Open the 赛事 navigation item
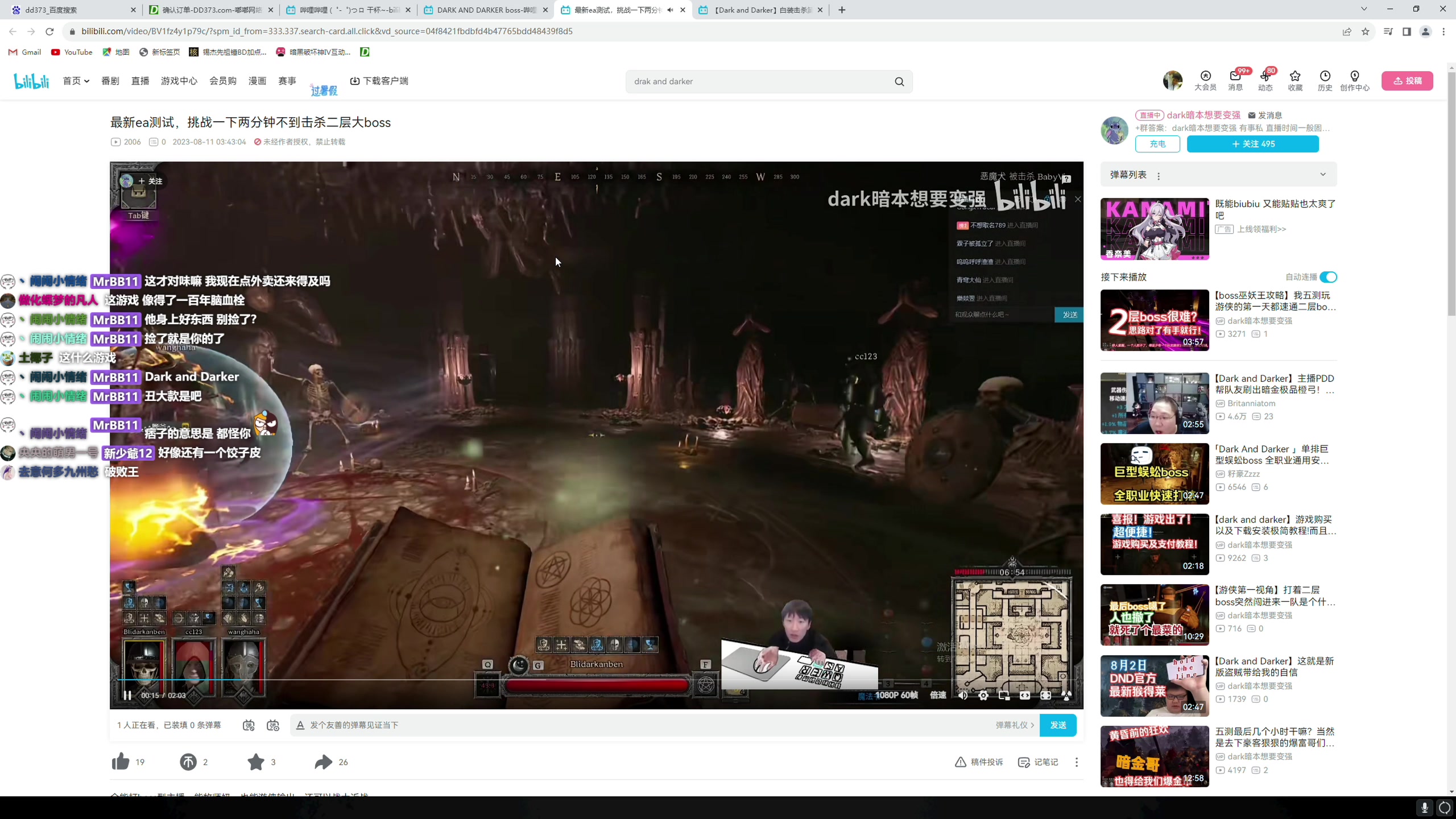The image size is (1456, 819). 287,81
